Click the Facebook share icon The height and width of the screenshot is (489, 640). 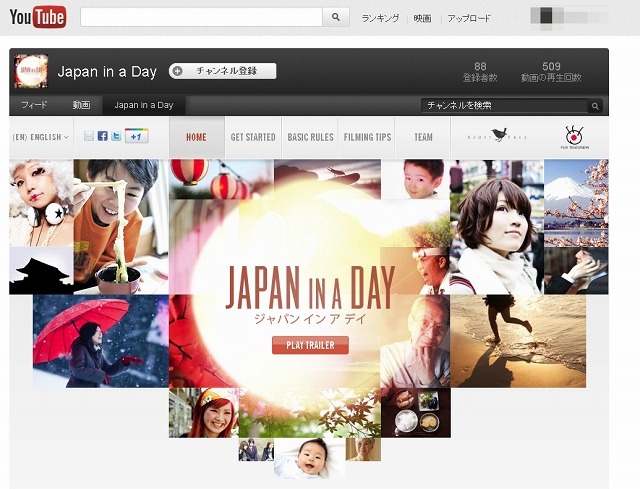coord(102,136)
